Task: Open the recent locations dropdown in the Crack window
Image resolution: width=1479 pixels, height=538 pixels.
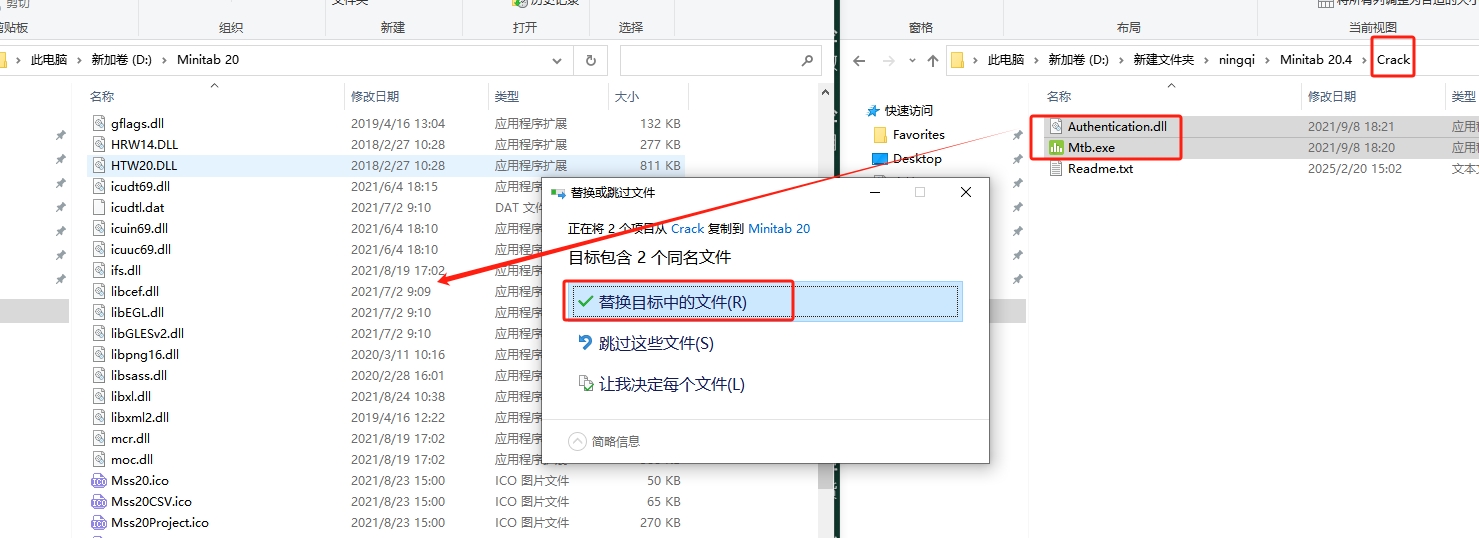Action: pyautogui.click(x=912, y=60)
